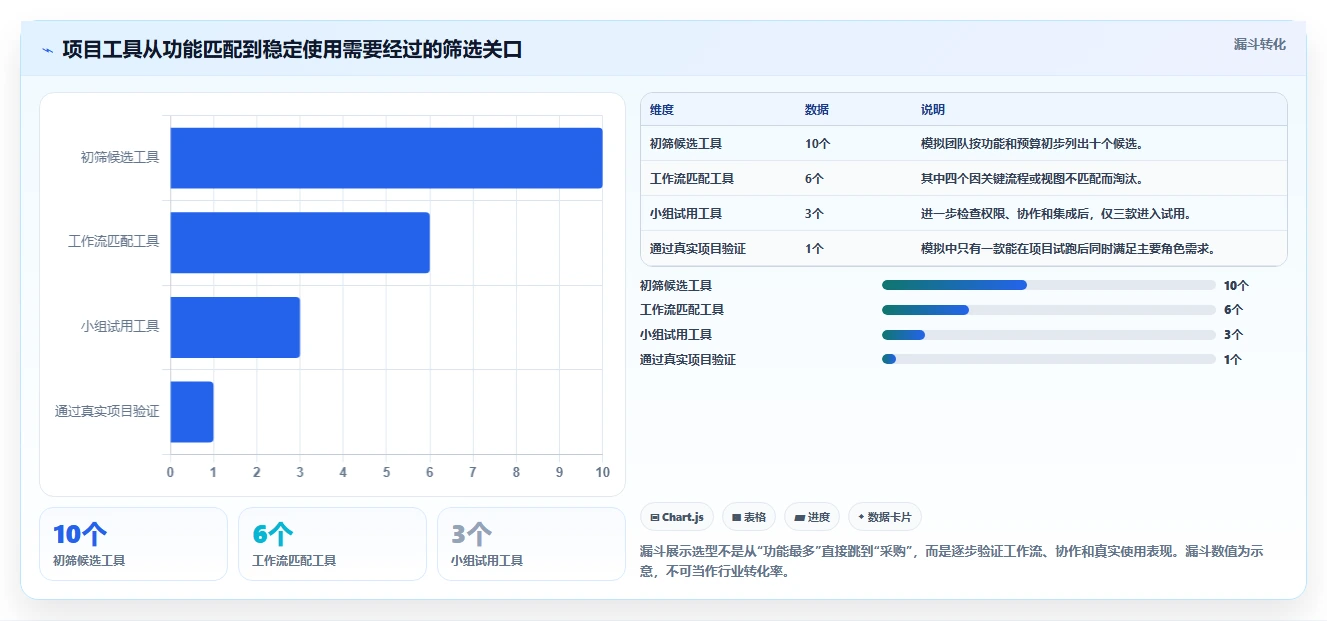Screen dimensions: 1327x621
Task: Click the 初筛候选工具 chart bar
Action: click(x=386, y=158)
